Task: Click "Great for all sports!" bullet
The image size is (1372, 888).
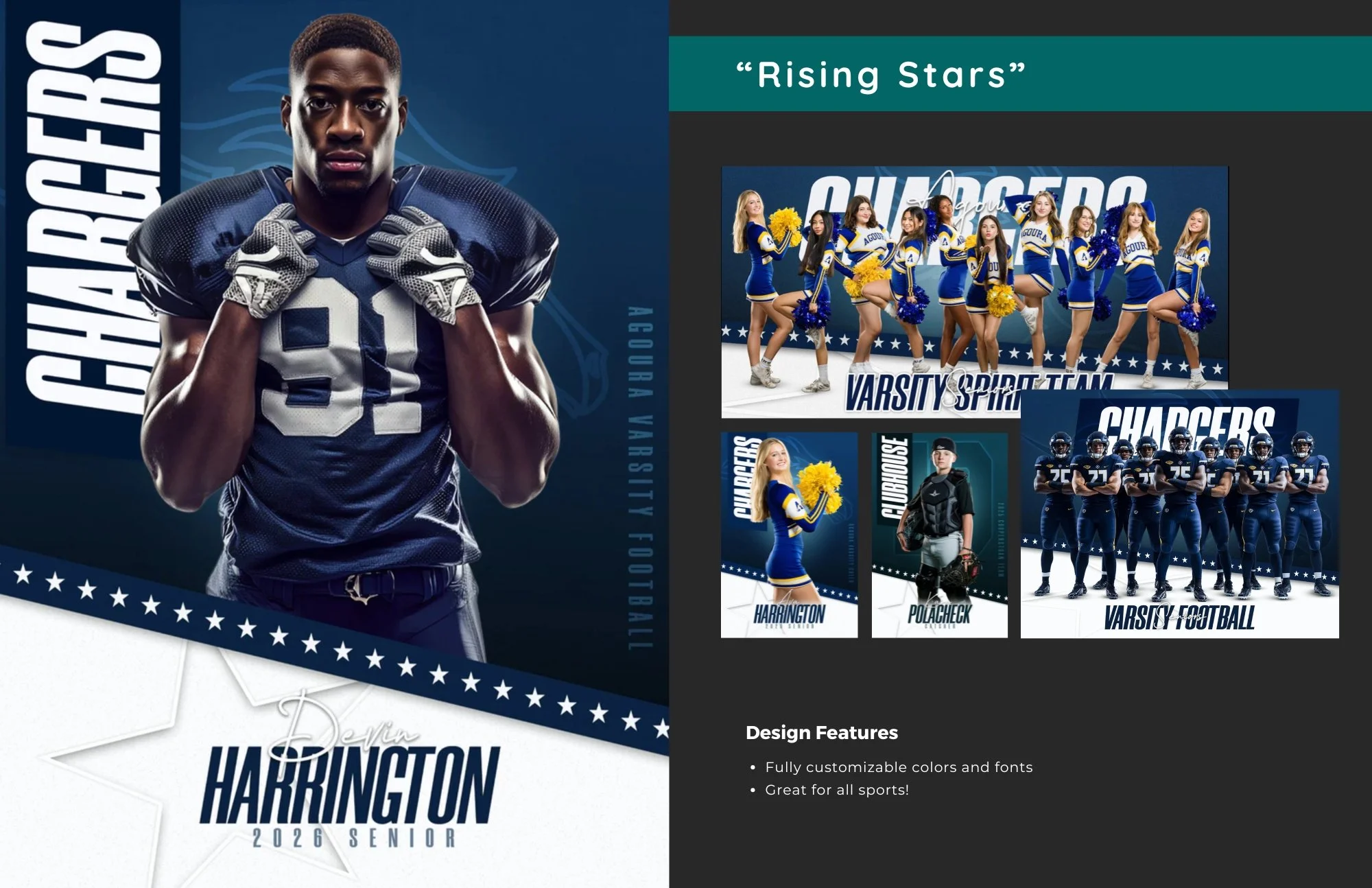Action: pos(837,790)
